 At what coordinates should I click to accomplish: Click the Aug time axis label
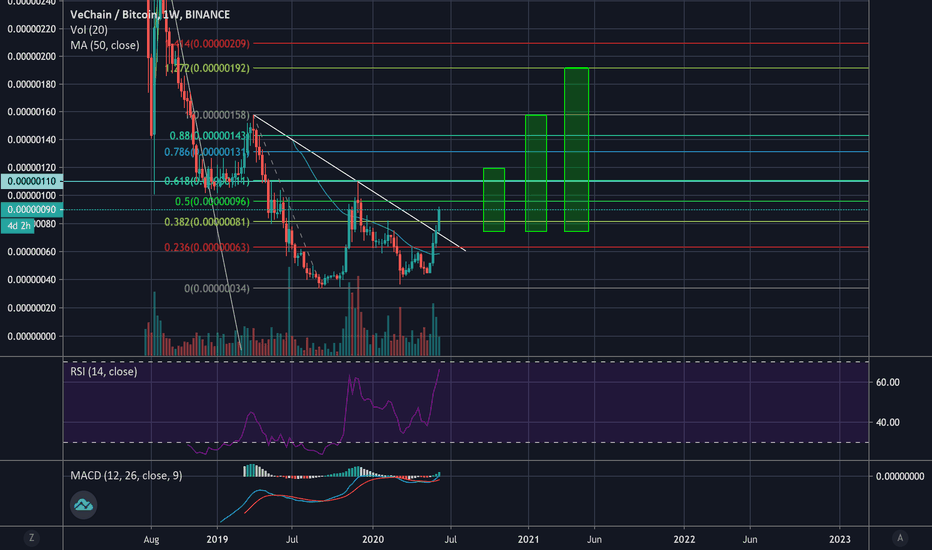pyautogui.click(x=152, y=540)
